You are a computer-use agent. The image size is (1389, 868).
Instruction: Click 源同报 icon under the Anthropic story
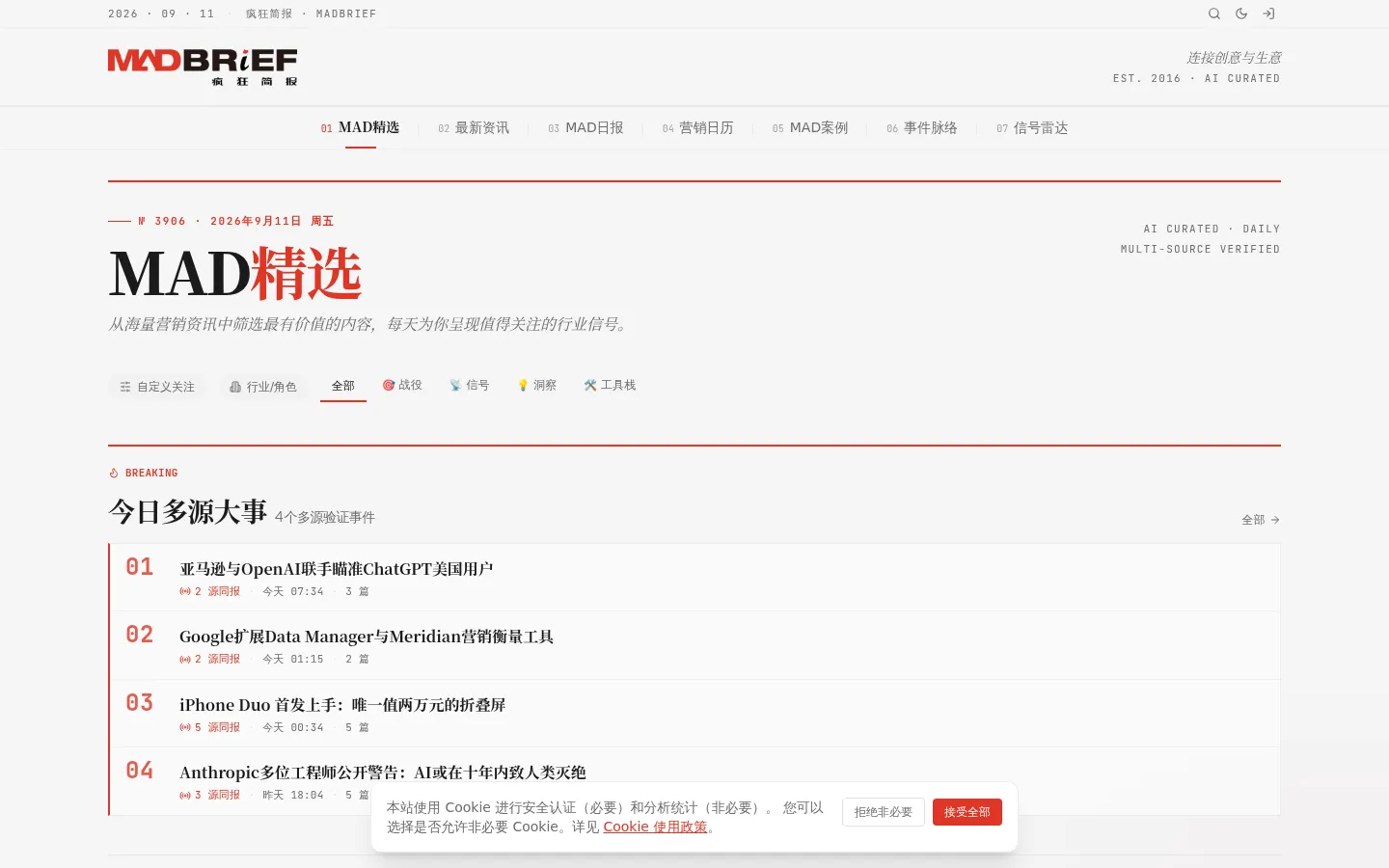point(185,795)
